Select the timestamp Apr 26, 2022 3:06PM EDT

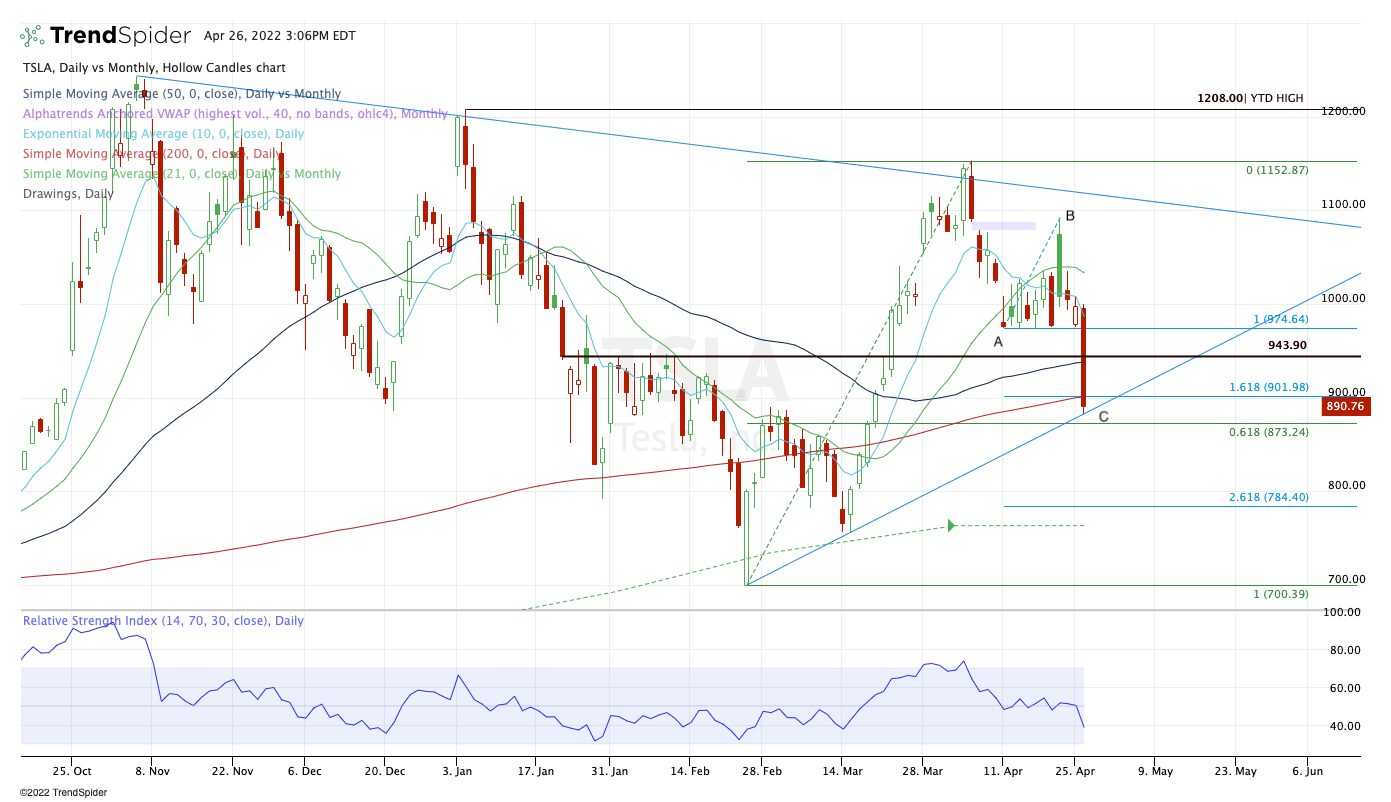coord(279,35)
